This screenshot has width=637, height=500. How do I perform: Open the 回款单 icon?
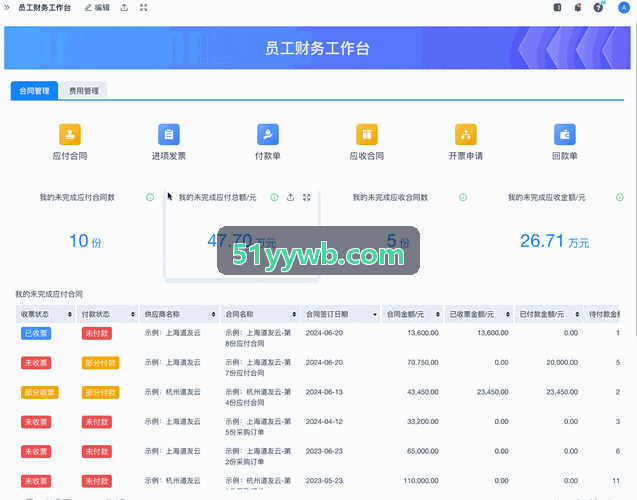click(565, 134)
